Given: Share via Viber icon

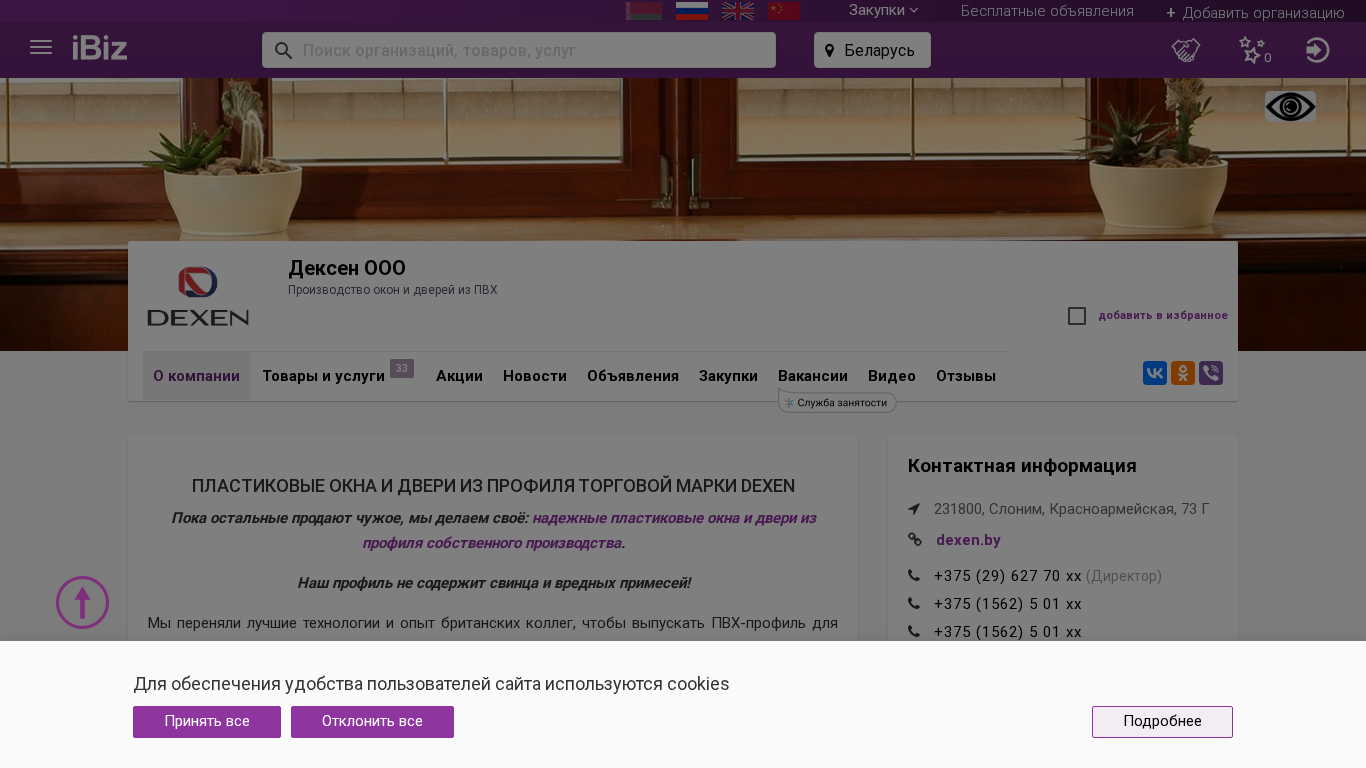Looking at the screenshot, I should 1211,373.
